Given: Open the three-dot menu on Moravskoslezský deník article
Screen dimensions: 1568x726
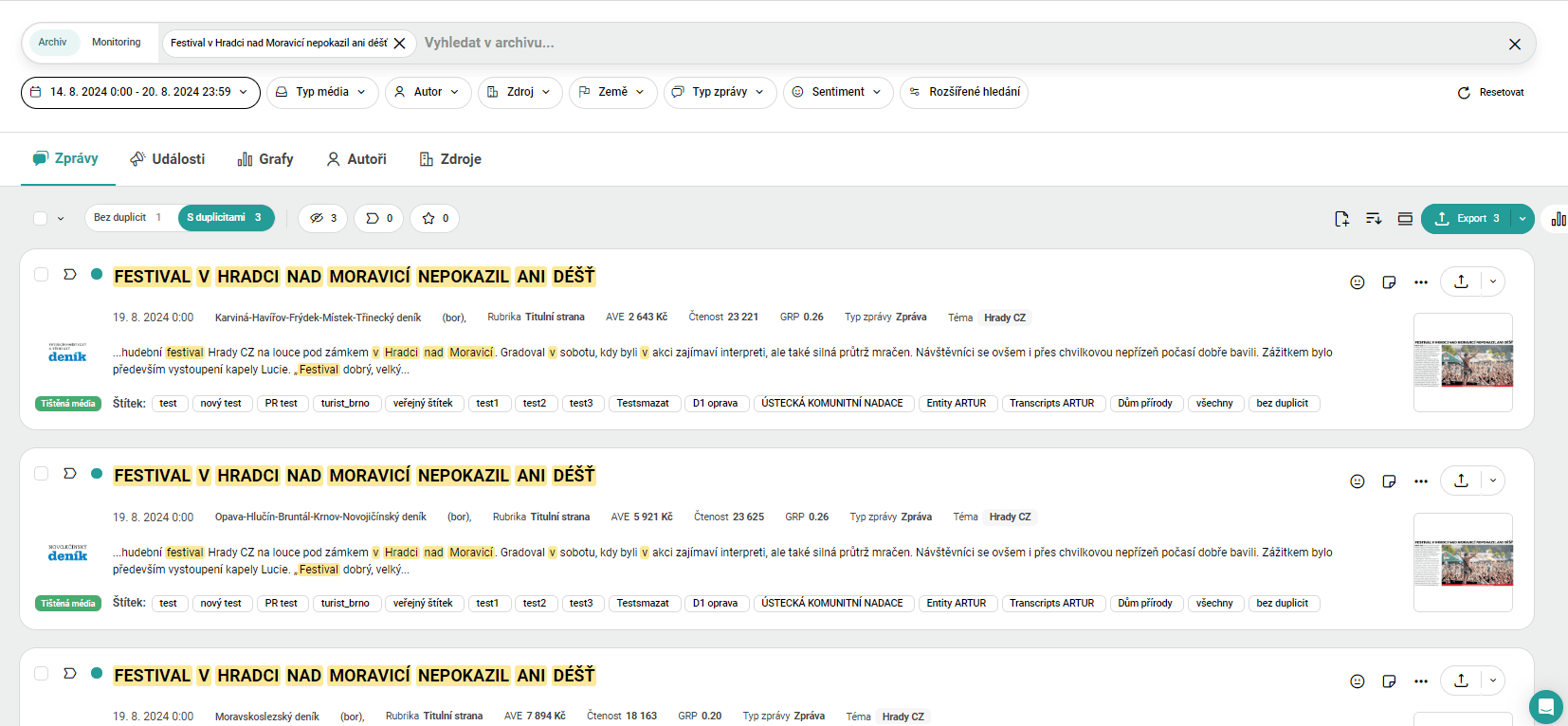Looking at the screenshot, I should coord(1420,681).
